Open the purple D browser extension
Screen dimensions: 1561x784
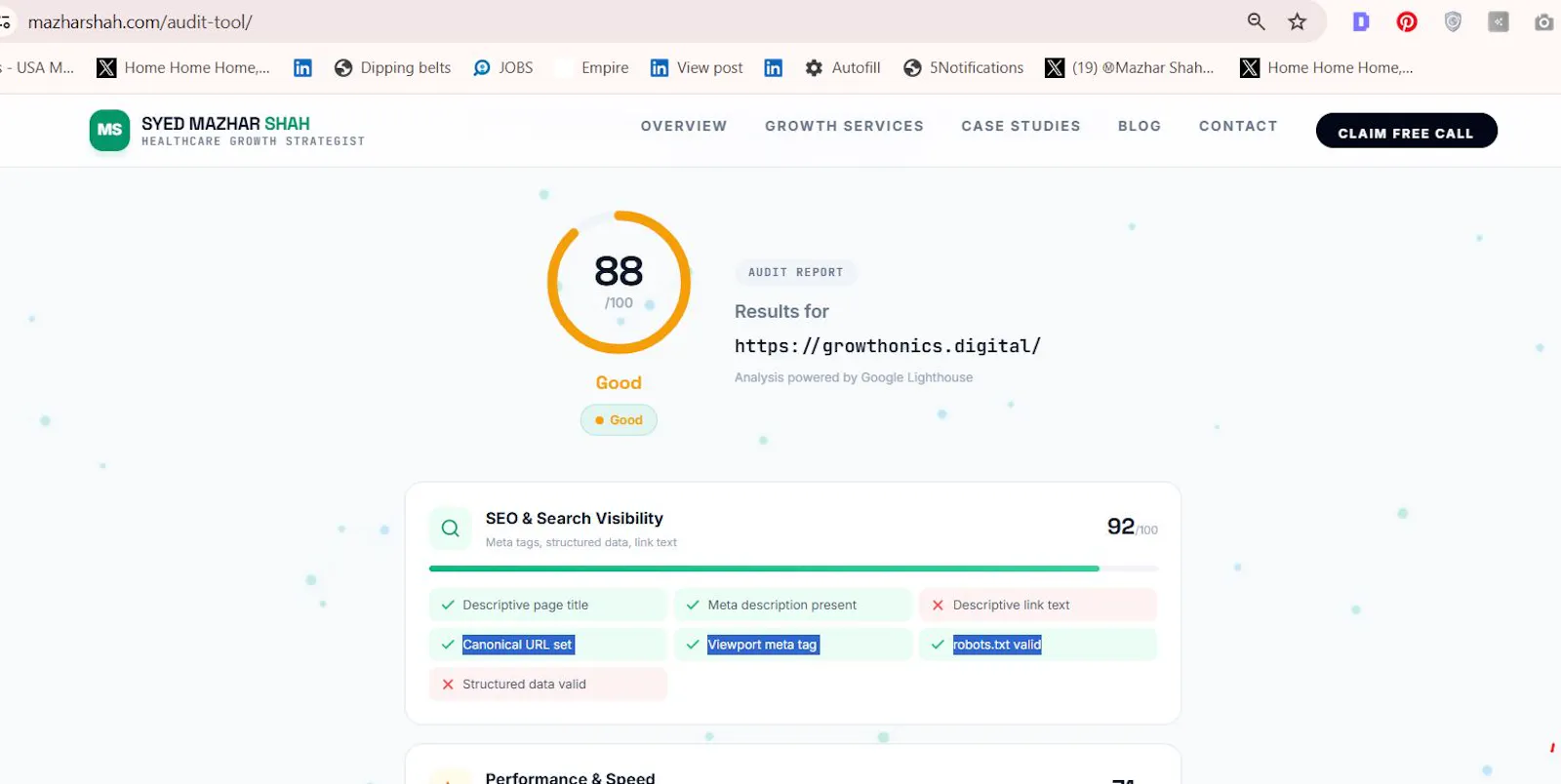1361,21
